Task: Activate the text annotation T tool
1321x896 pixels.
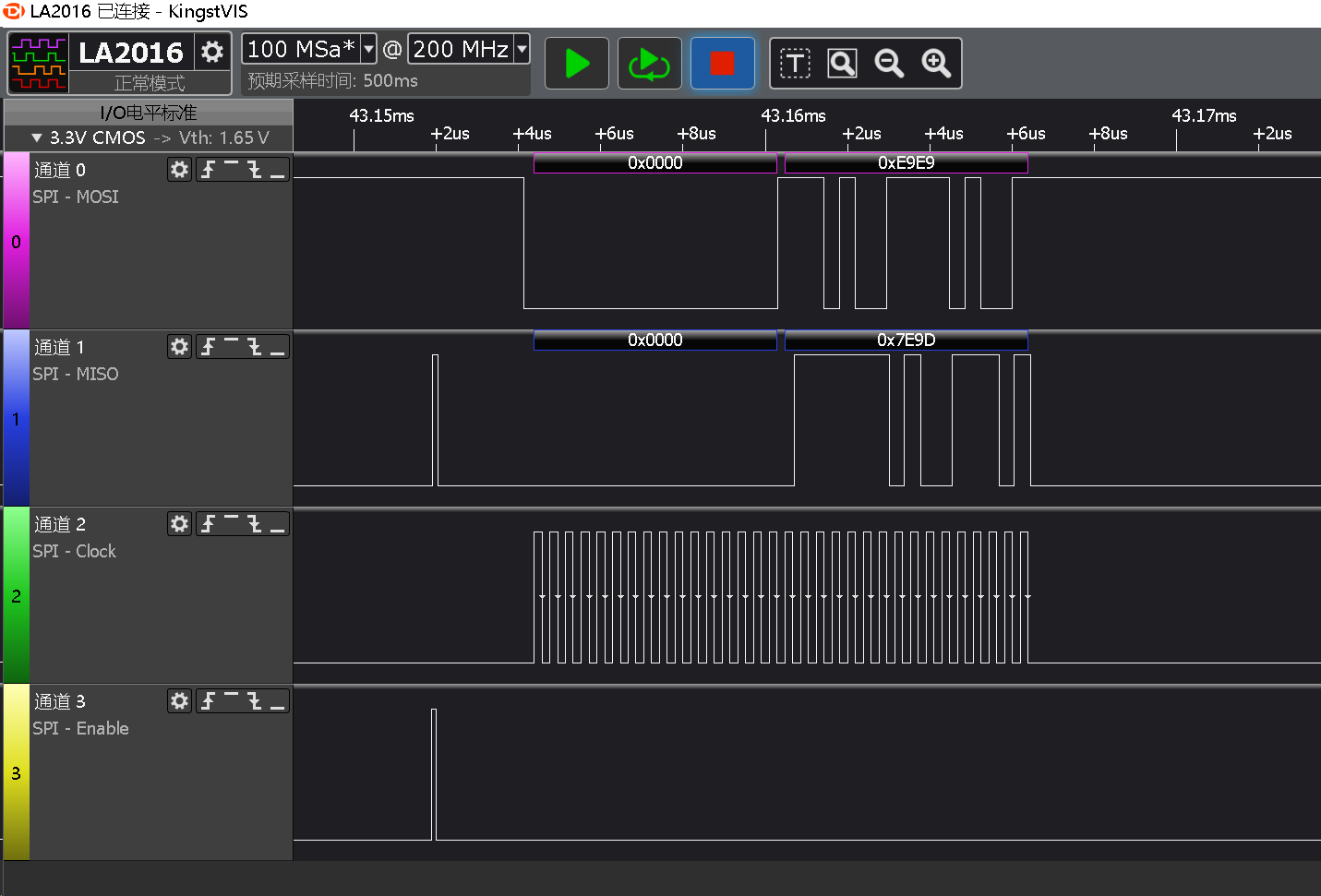Action: point(795,64)
